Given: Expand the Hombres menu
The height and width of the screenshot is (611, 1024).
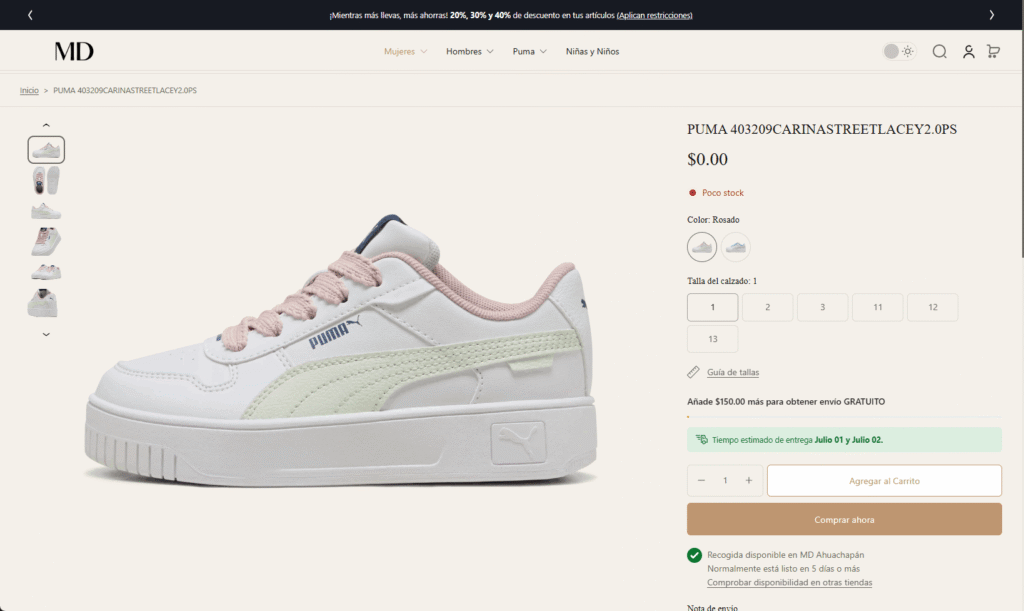Looking at the screenshot, I should pos(470,51).
